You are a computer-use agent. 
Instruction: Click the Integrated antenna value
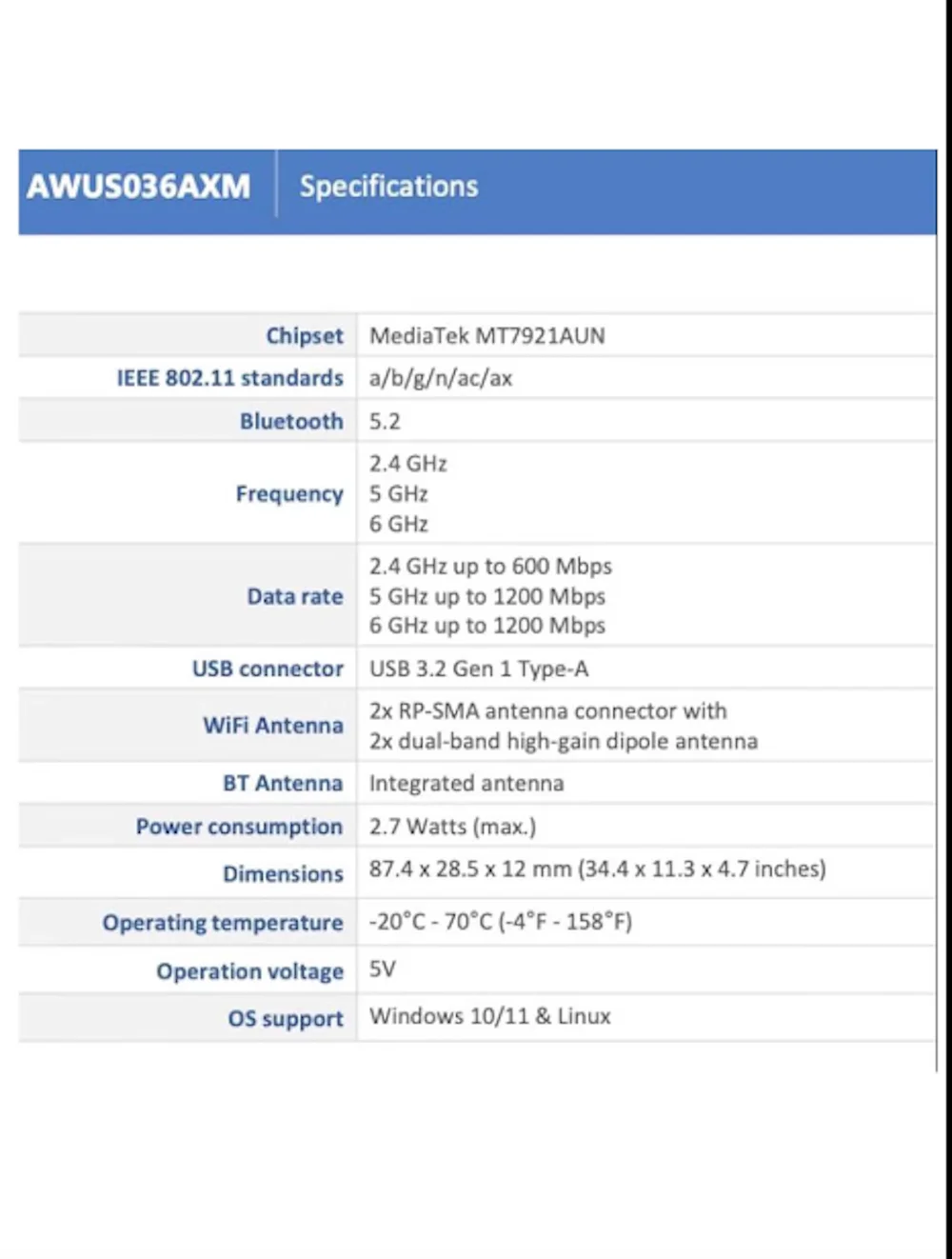[466, 784]
